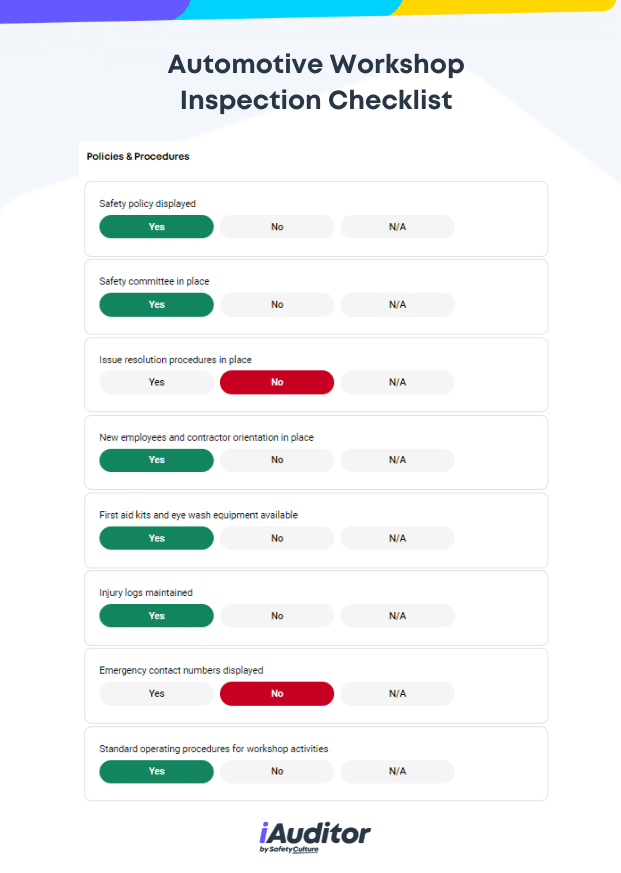Click the Policies & Procedures section heading
The width and height of the screenshot is (621, 873).
pyautogui.click(x=138, y=156)
